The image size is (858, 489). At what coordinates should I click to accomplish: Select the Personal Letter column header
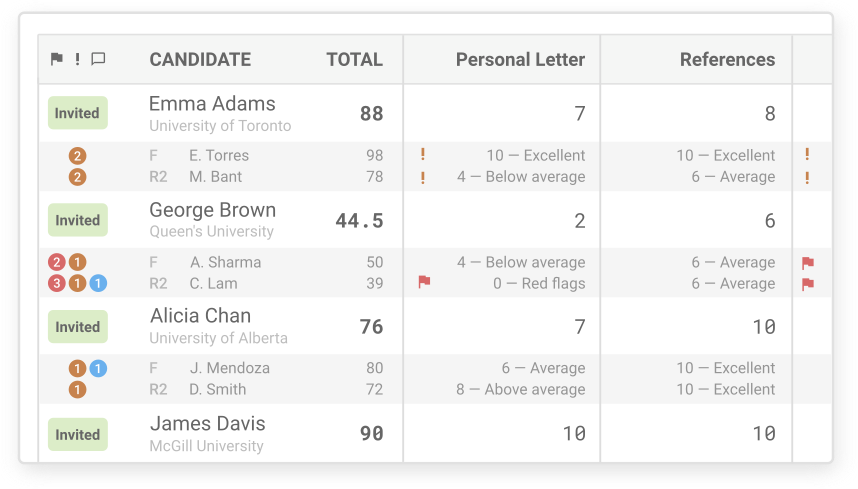pyautogui.click(x=520, y=59)
